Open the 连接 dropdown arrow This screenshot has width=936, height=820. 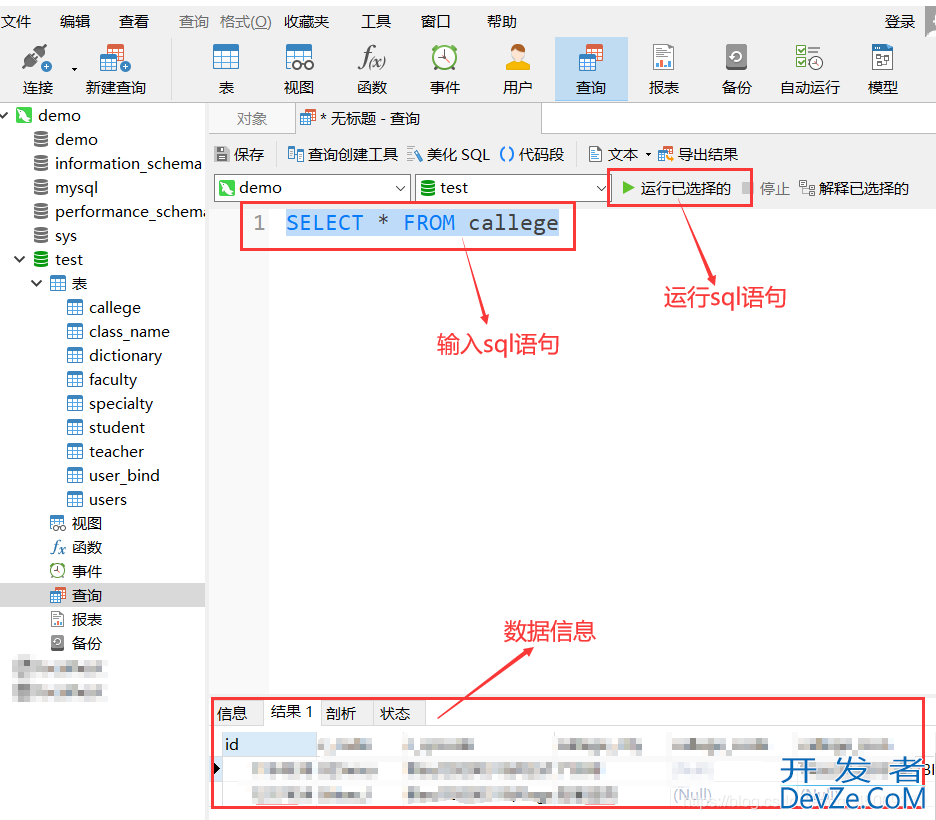point(75,69)
